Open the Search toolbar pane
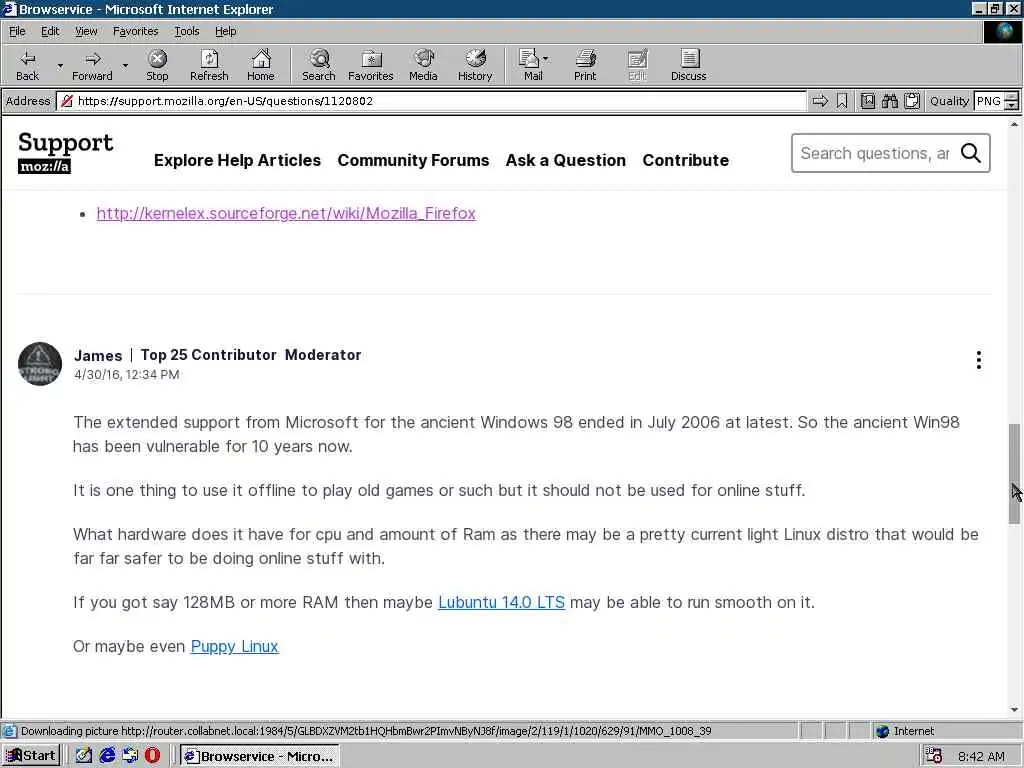The width and height of the screenshot is (1024, 768). point(319,65)
